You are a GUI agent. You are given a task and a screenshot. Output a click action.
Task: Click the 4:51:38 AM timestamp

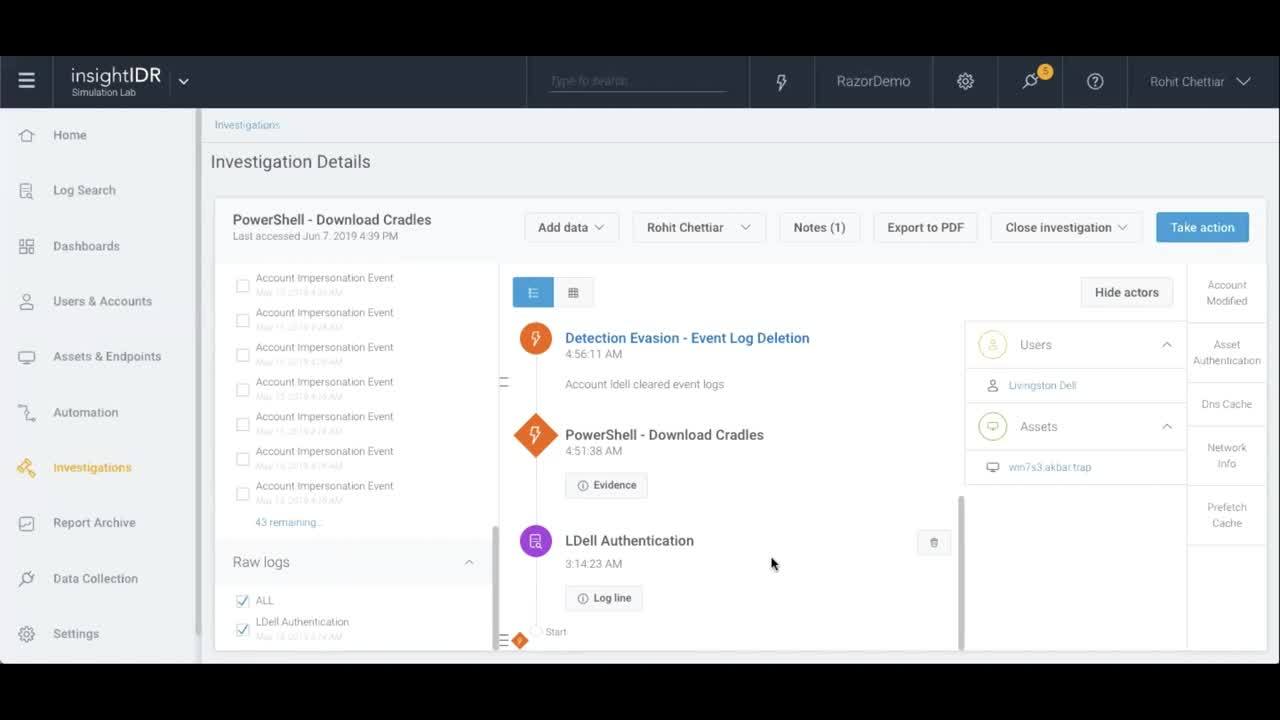[x=593, y=451]
